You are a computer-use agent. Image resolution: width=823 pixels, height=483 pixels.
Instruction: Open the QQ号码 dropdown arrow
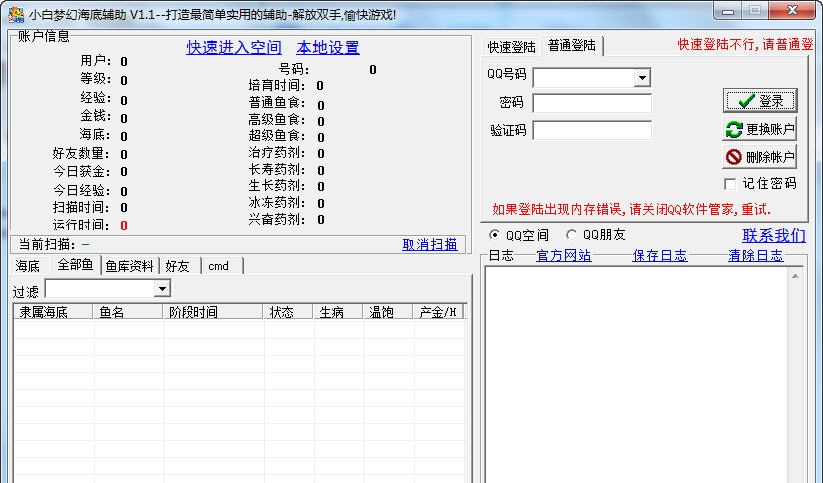coord(642,78)
